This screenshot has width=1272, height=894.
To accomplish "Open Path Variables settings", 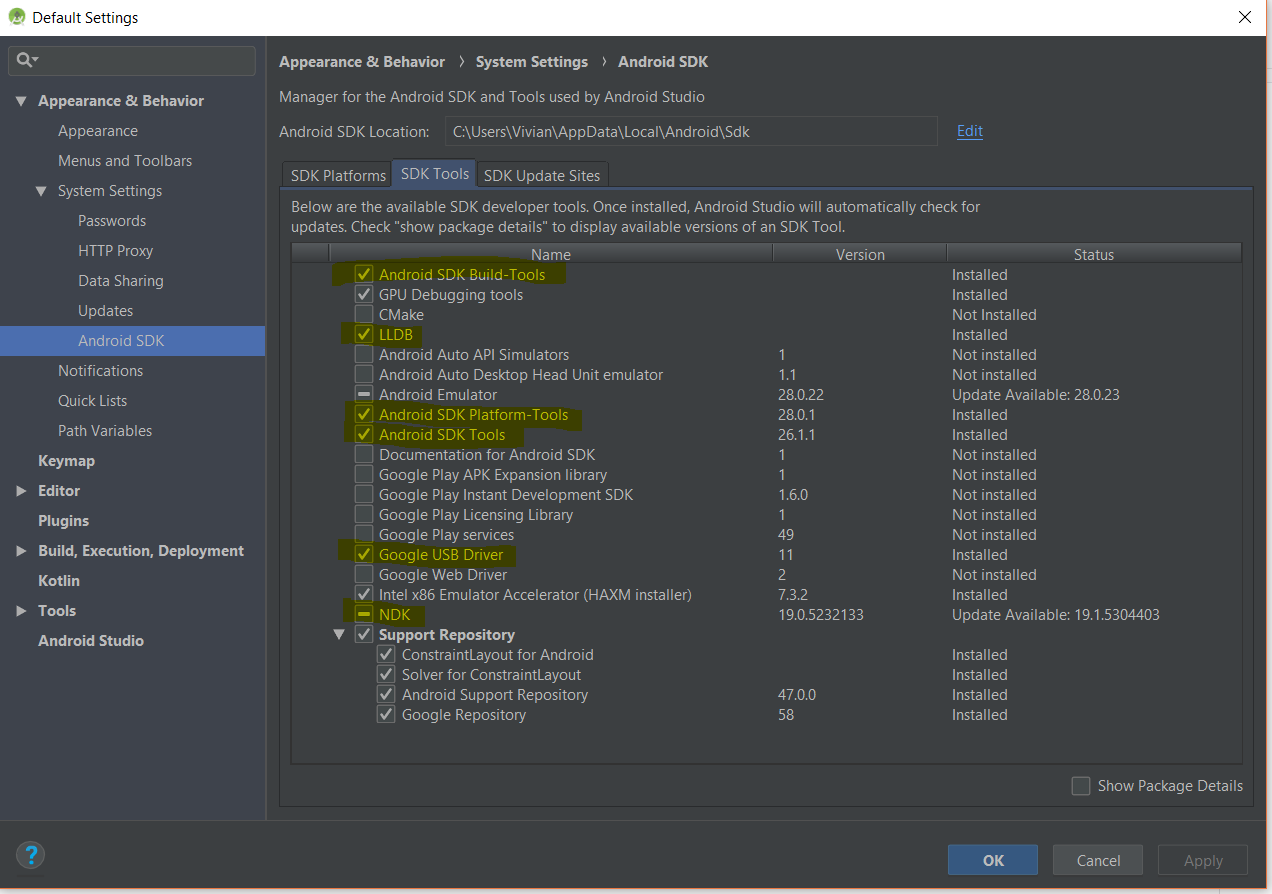I will click(x=105, y=431).
